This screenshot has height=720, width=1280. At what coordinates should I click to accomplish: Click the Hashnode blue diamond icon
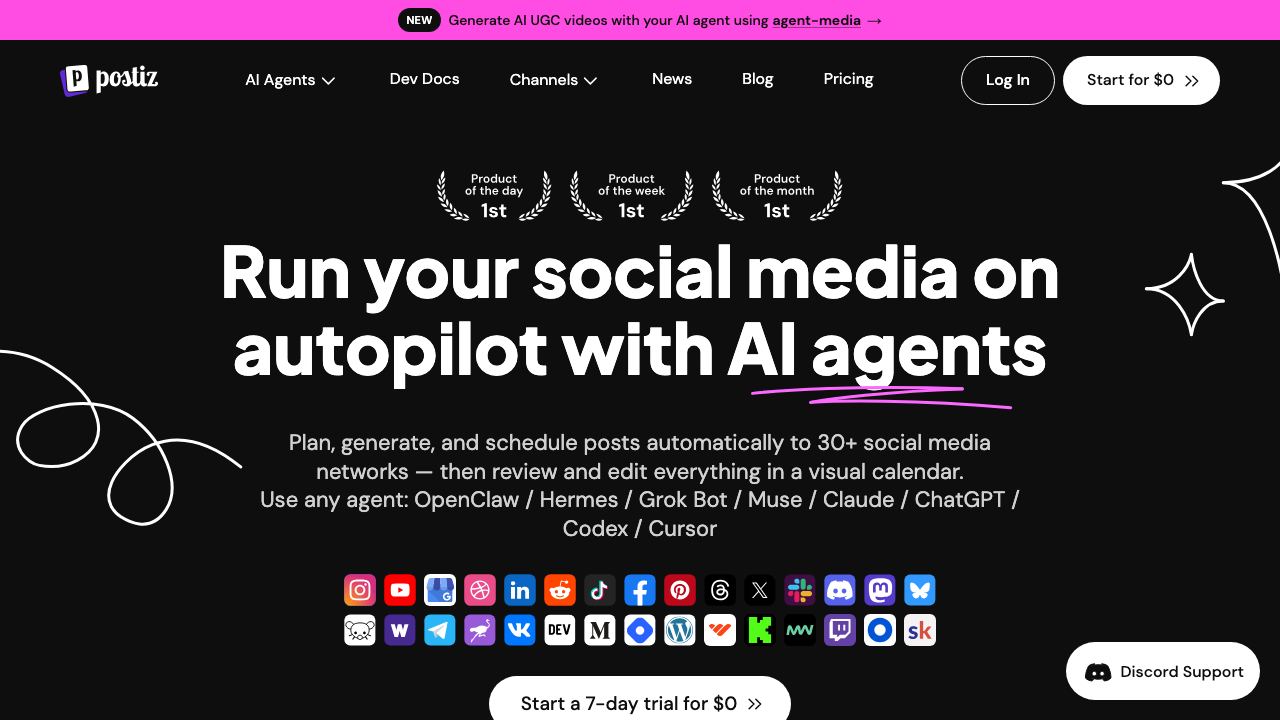[x=640, y=630]
